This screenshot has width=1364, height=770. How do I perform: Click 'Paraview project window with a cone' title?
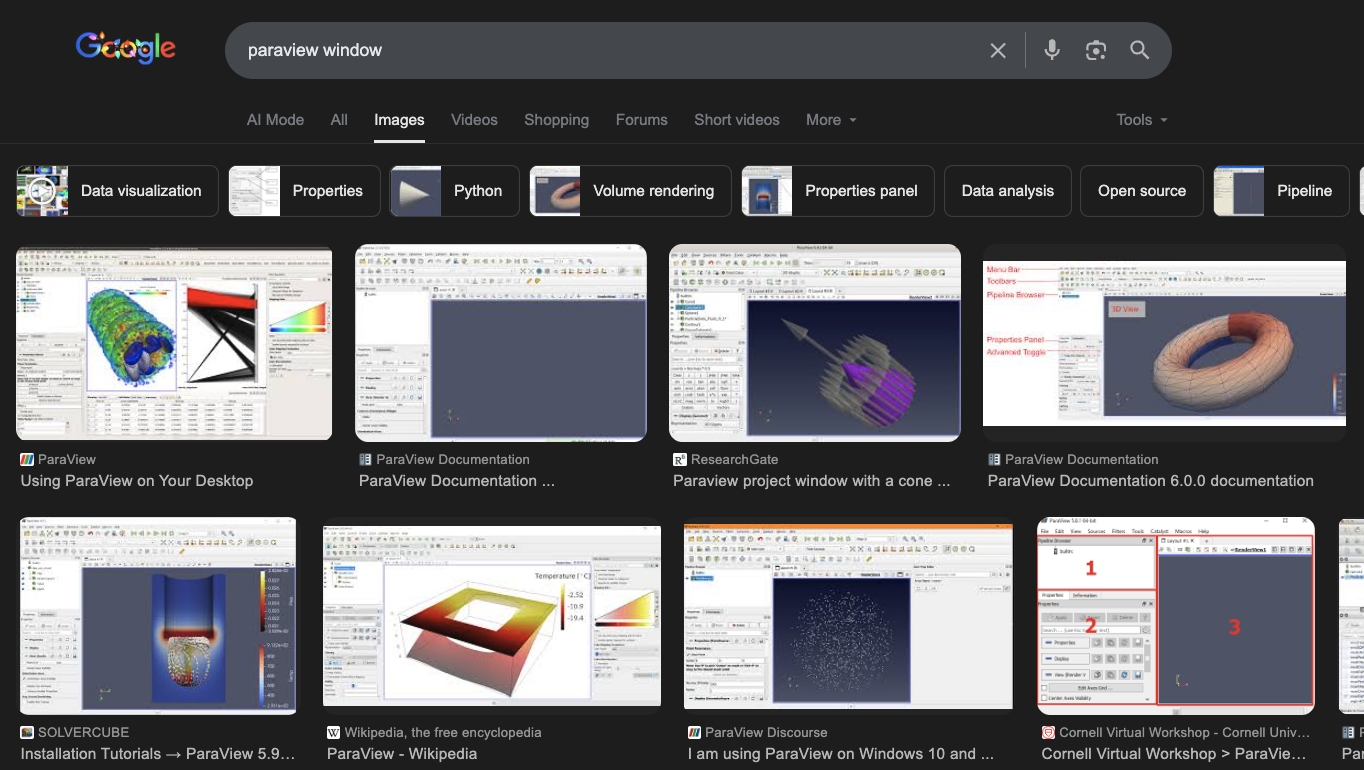pos(811,481)
